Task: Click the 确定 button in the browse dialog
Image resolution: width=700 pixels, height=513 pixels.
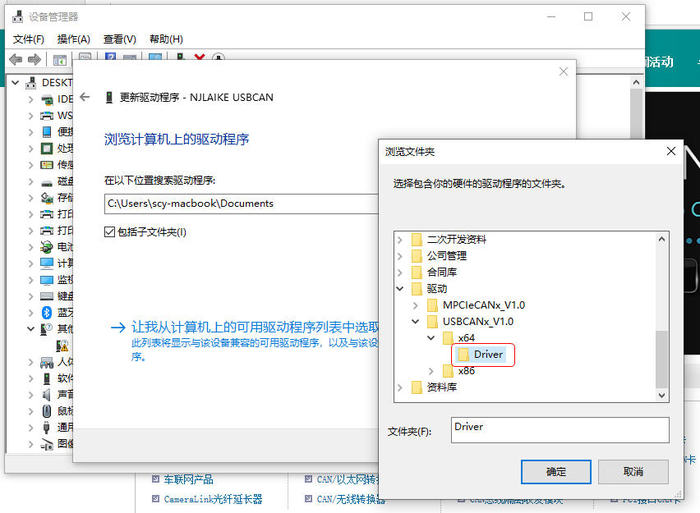Action: pos(556,472)
